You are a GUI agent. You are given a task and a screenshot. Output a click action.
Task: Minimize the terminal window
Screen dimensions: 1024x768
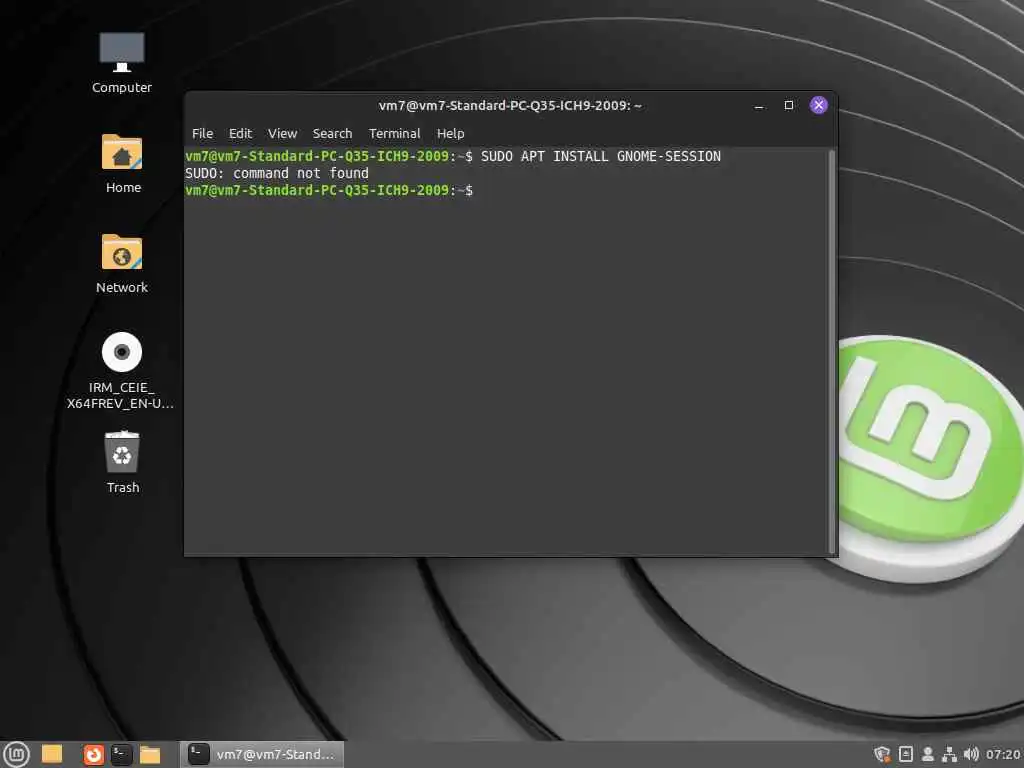click(759, 106)
